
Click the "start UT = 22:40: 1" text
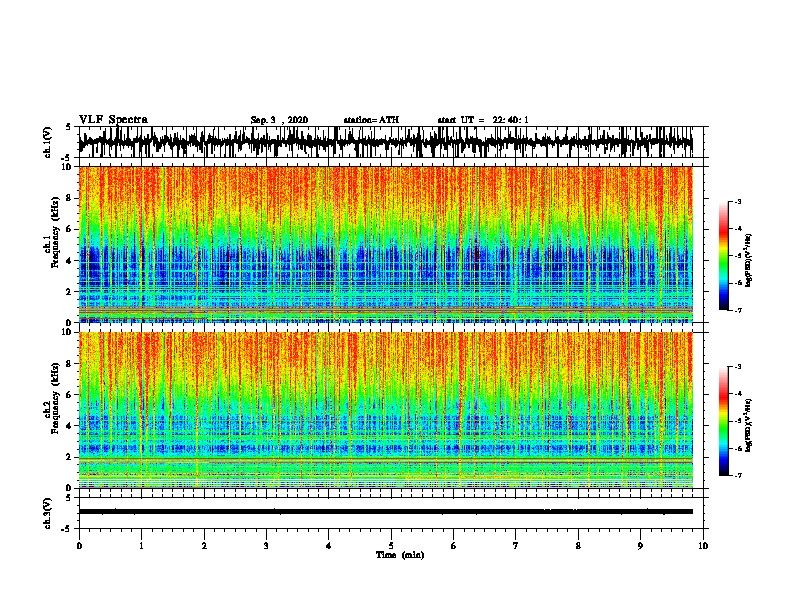pos(483,120)
